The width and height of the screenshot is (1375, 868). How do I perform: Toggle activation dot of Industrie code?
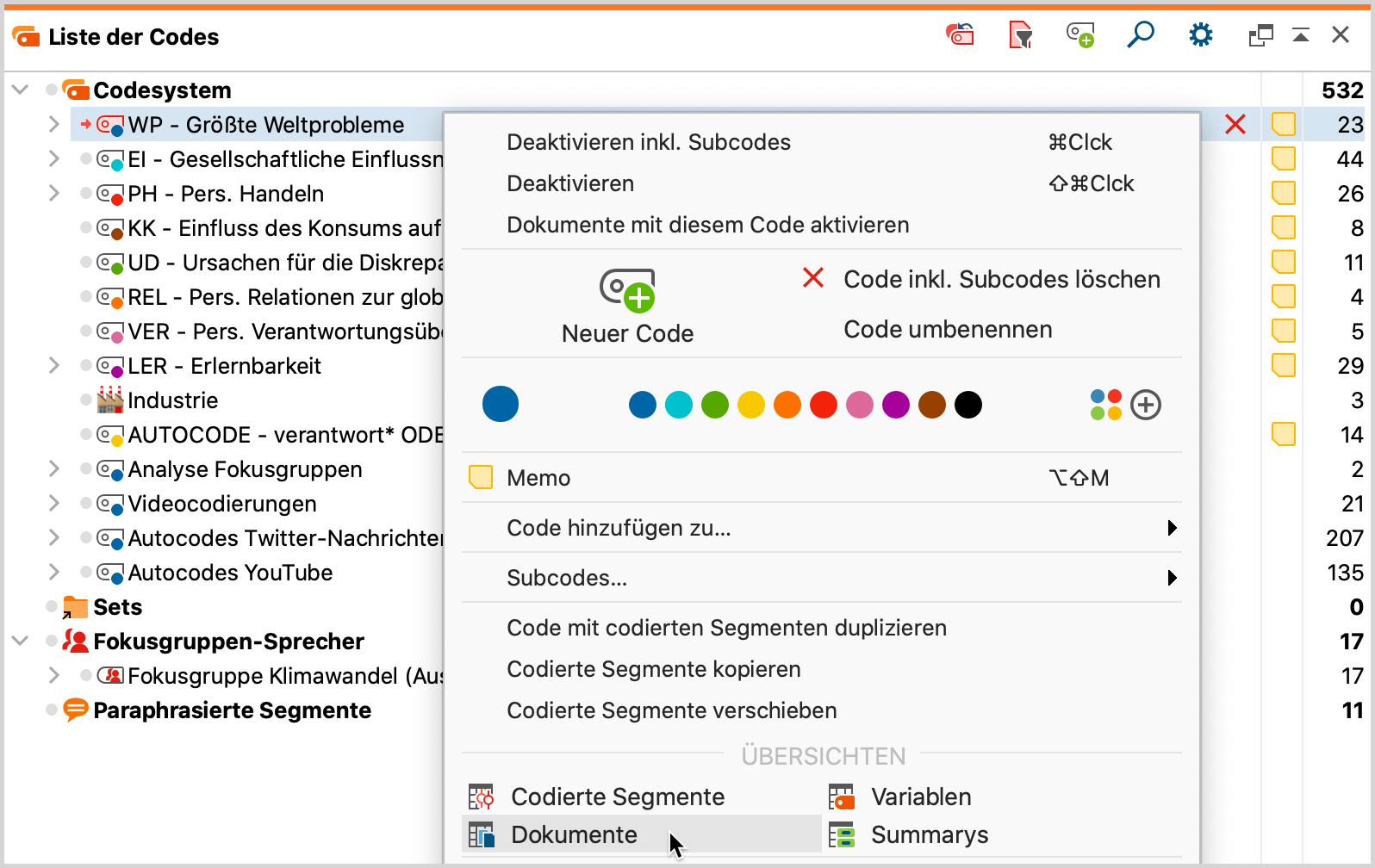click(x=85, y=400)
